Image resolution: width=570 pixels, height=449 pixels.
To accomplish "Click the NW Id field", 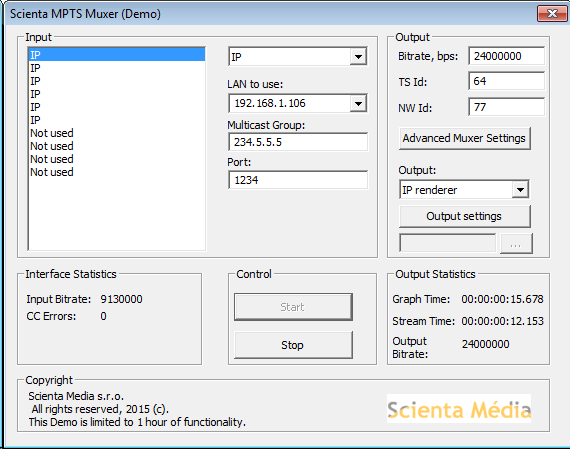I will [x=506, y=107].
